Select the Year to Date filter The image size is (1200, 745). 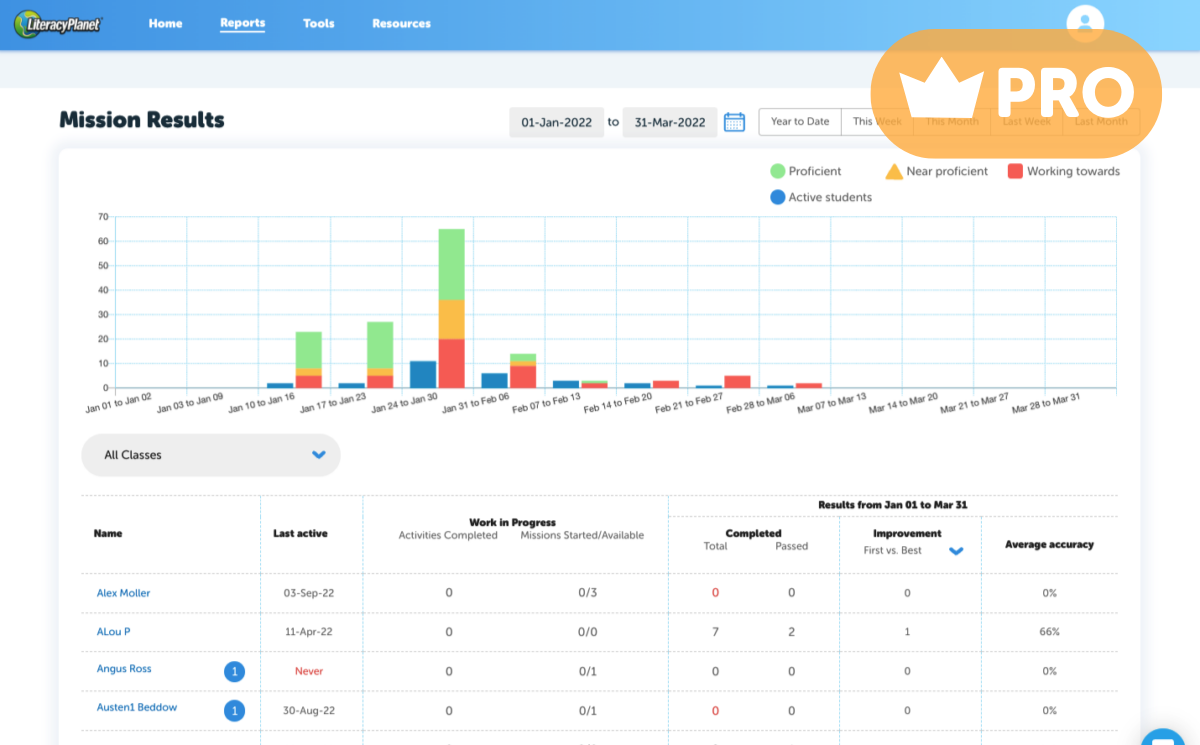coord(800,122)
